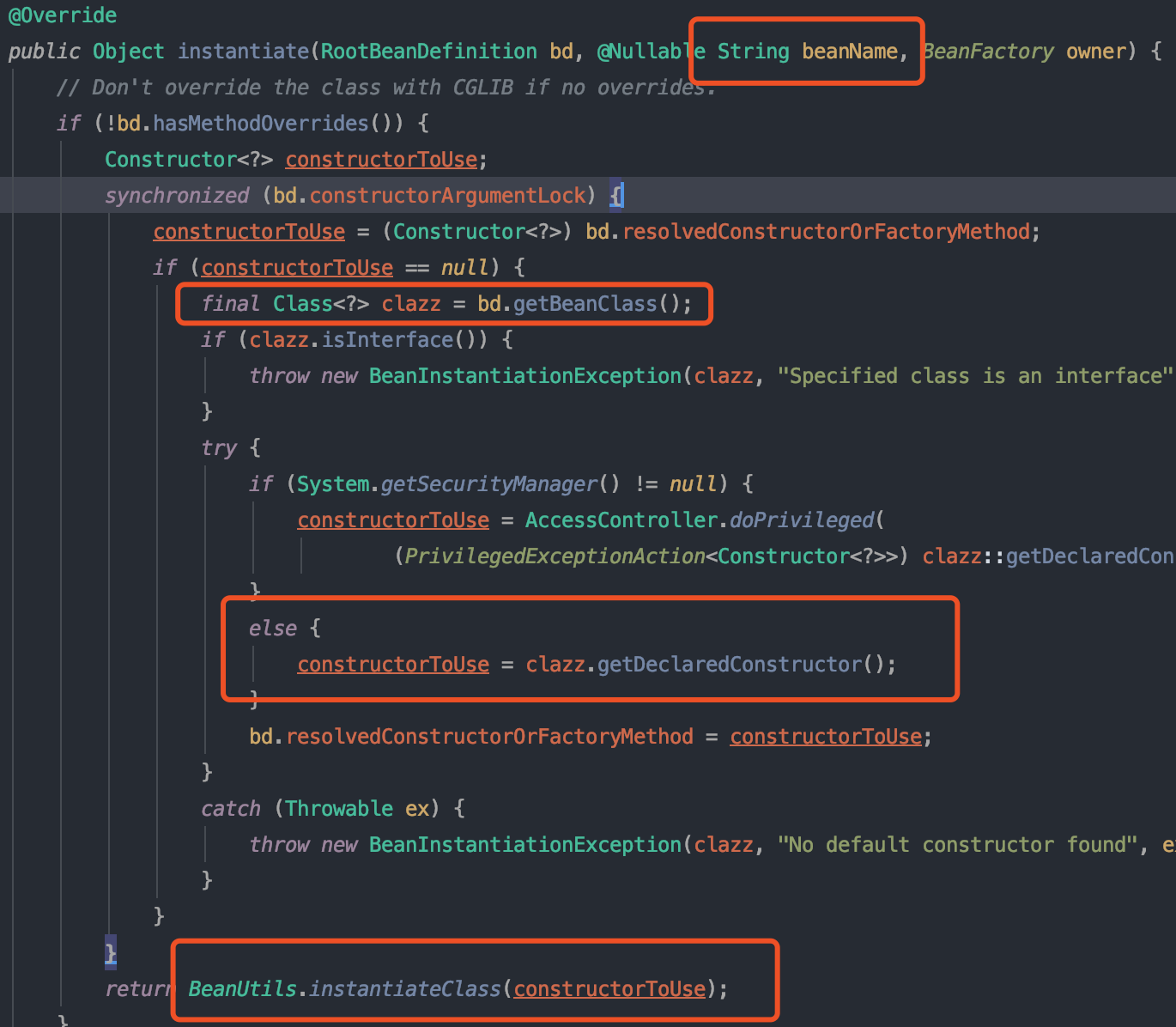Click the 'PrivilegedExceptionAction' cast type
1176x1027 pixels.
[555, 556]
